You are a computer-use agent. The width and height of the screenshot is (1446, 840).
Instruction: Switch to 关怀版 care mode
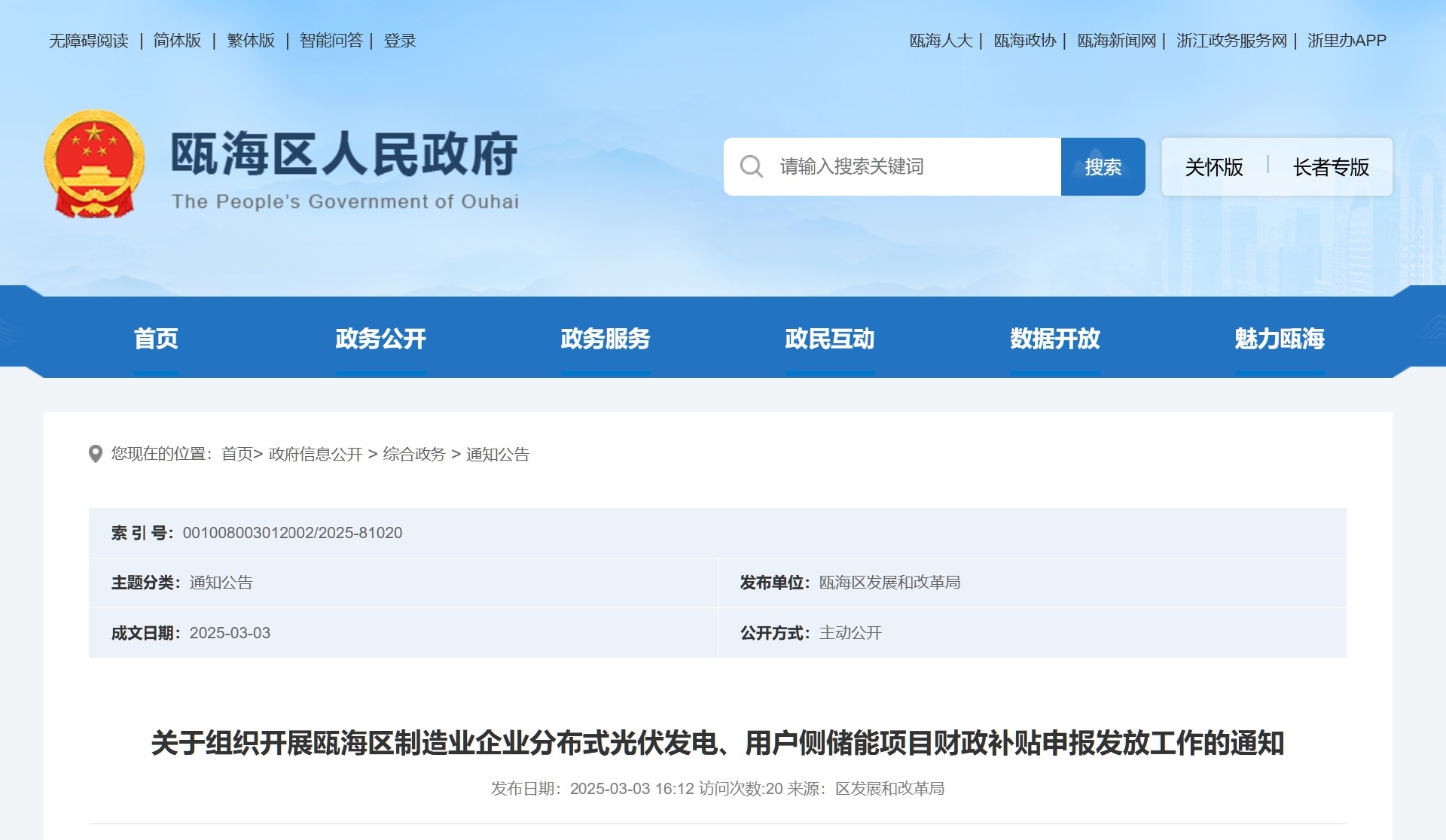point(1213,167)
